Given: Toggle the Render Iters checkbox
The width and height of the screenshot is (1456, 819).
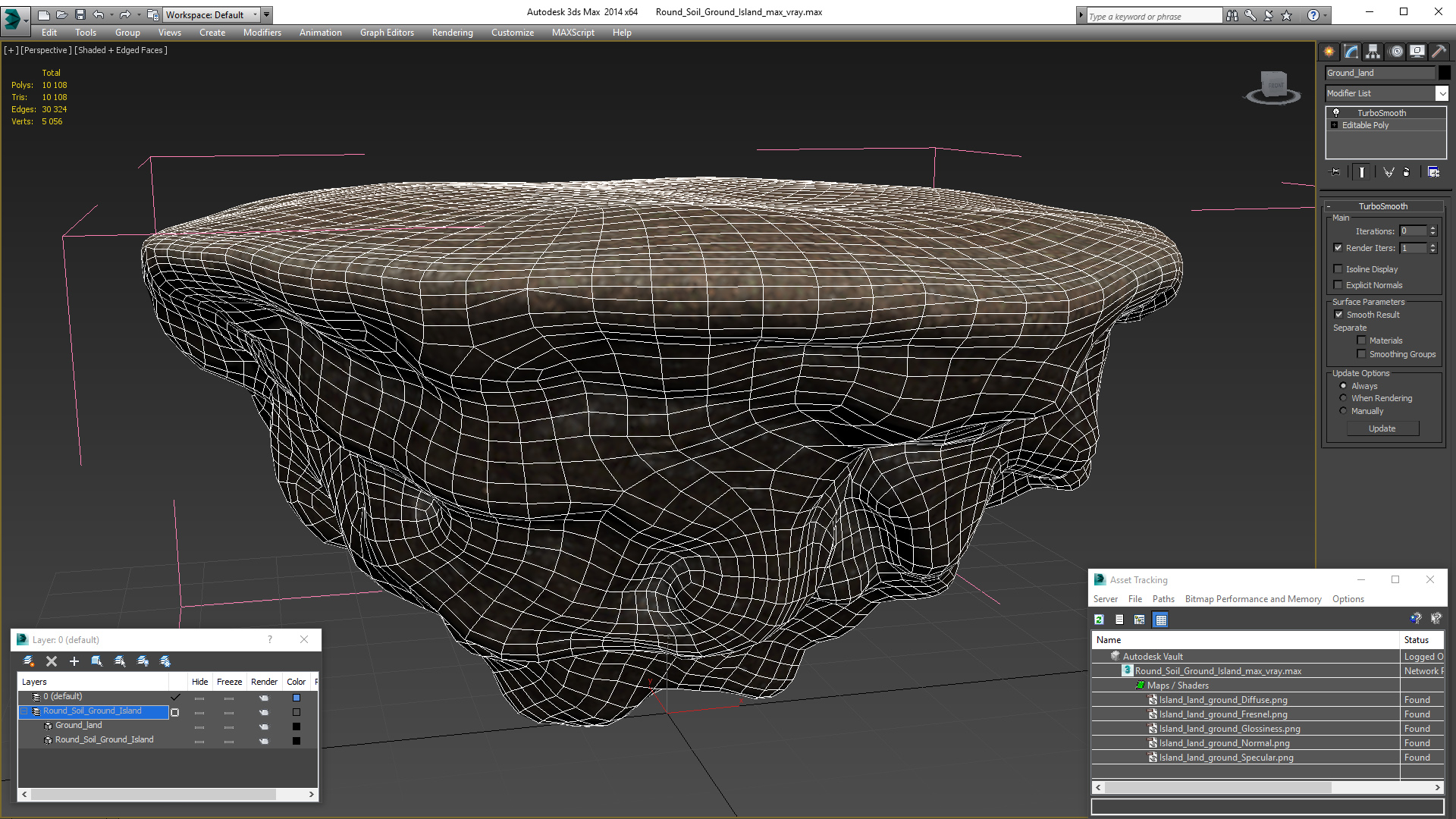Looking at the screenshot, I should [1338, 248].
